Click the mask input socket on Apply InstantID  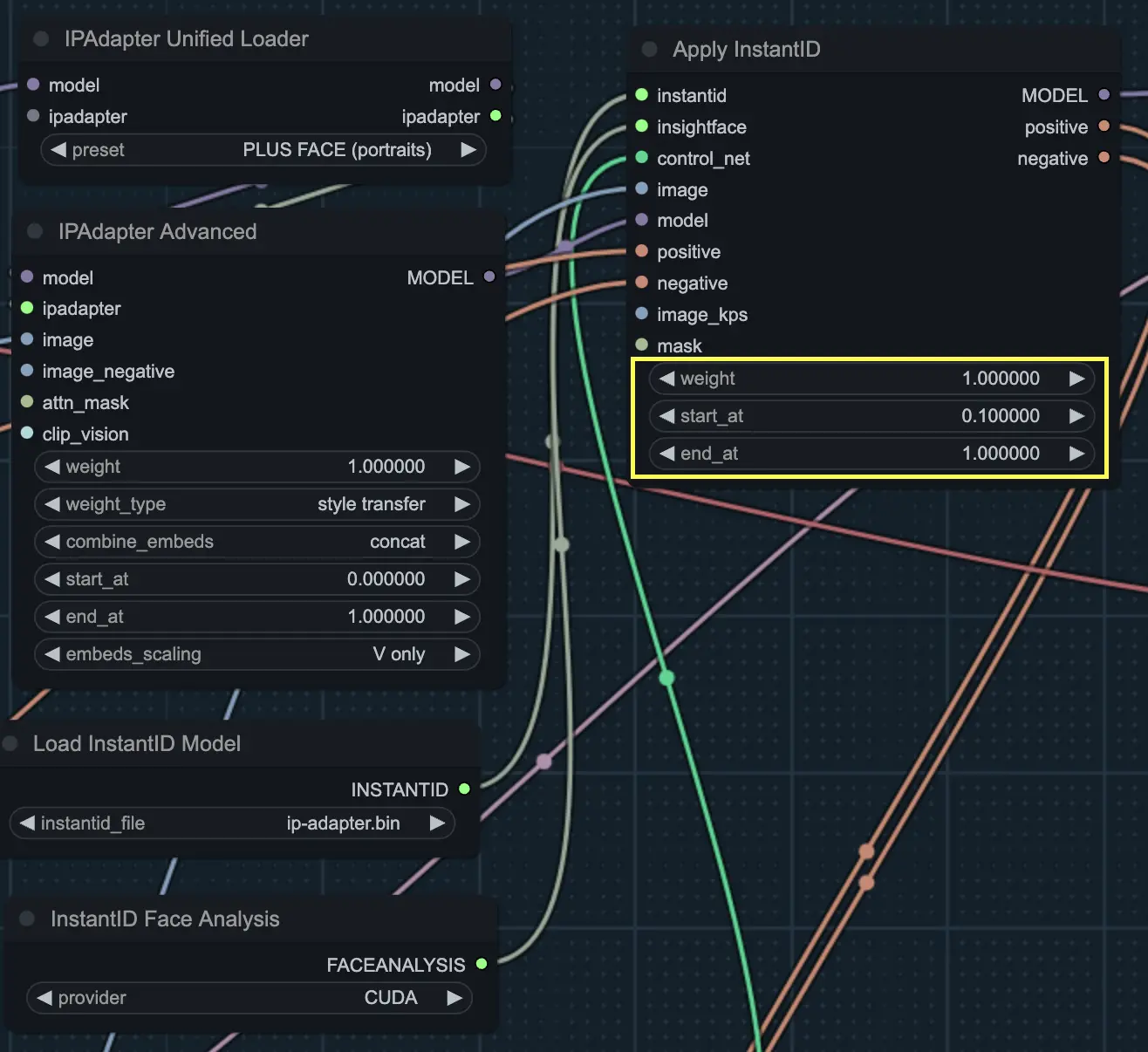pos(642,345)
